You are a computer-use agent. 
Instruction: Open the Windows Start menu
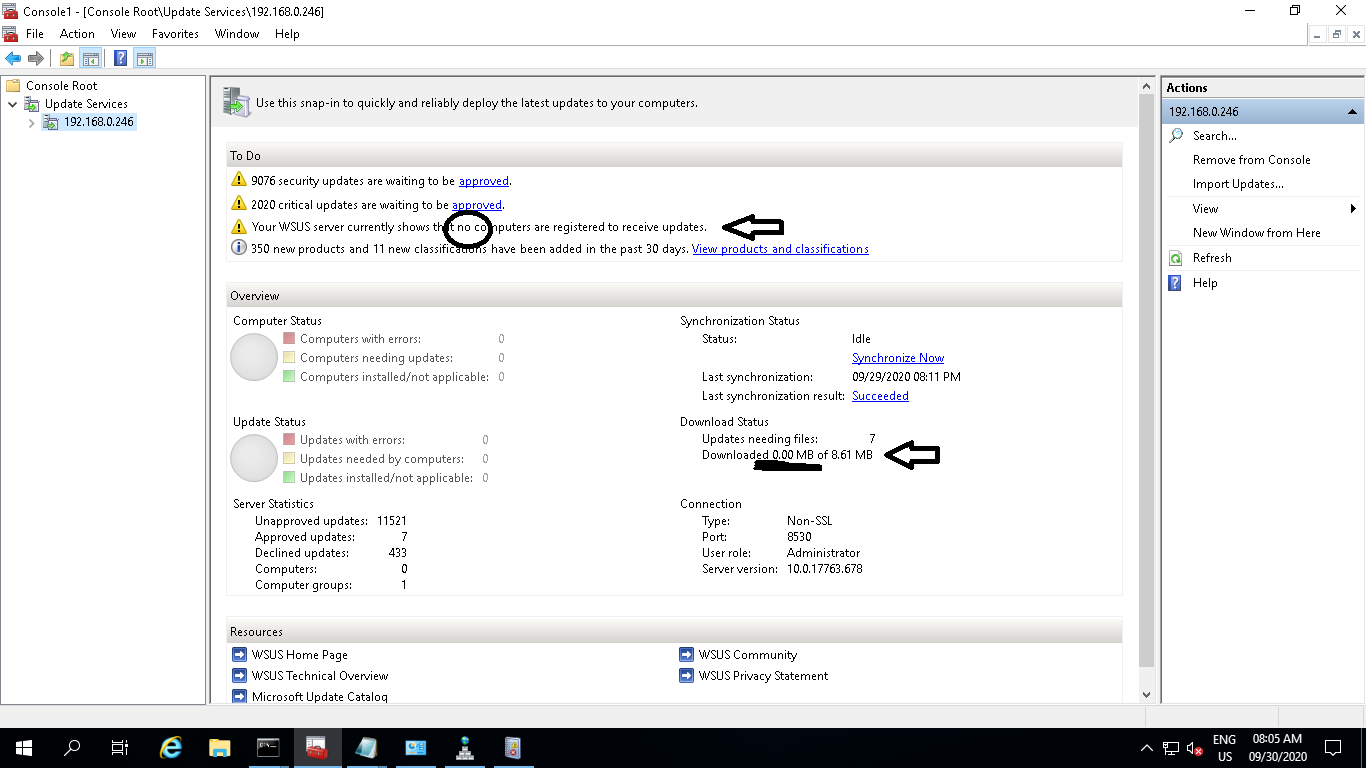(24, 748)
